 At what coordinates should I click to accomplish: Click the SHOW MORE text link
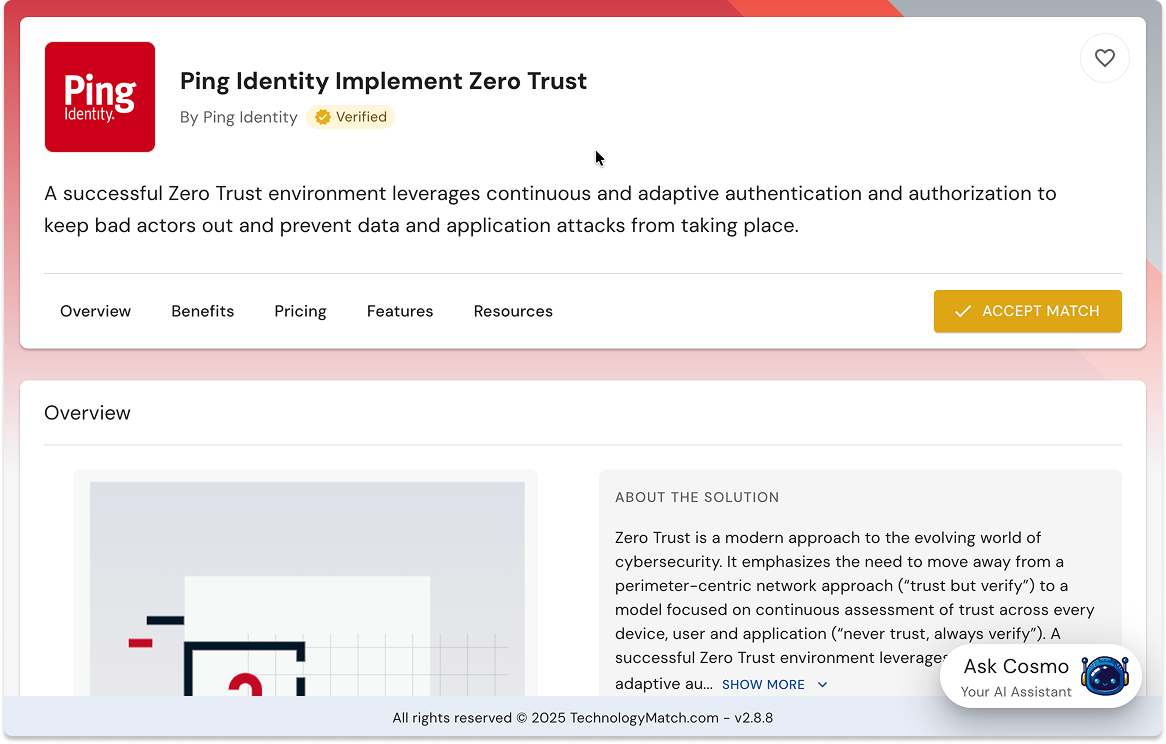click(763, 684)
